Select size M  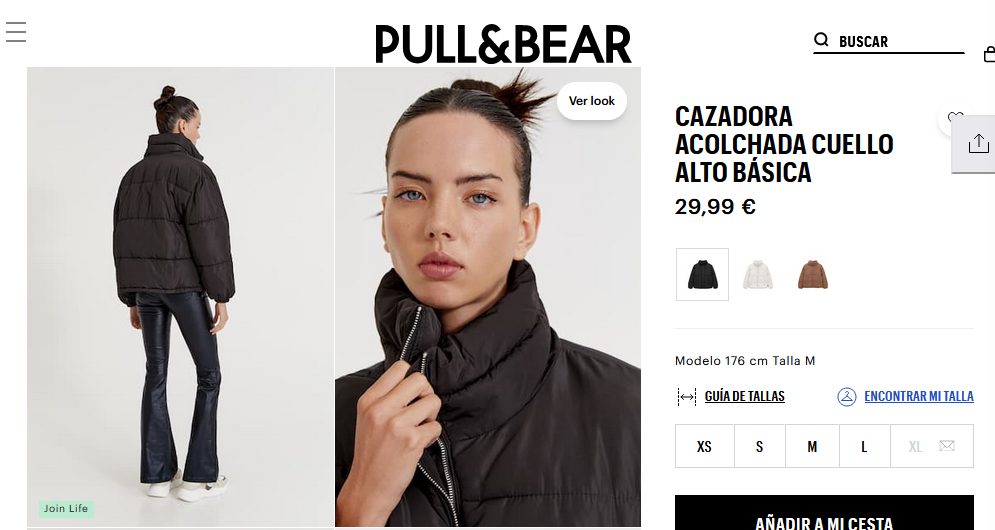[x=812, y=446]
